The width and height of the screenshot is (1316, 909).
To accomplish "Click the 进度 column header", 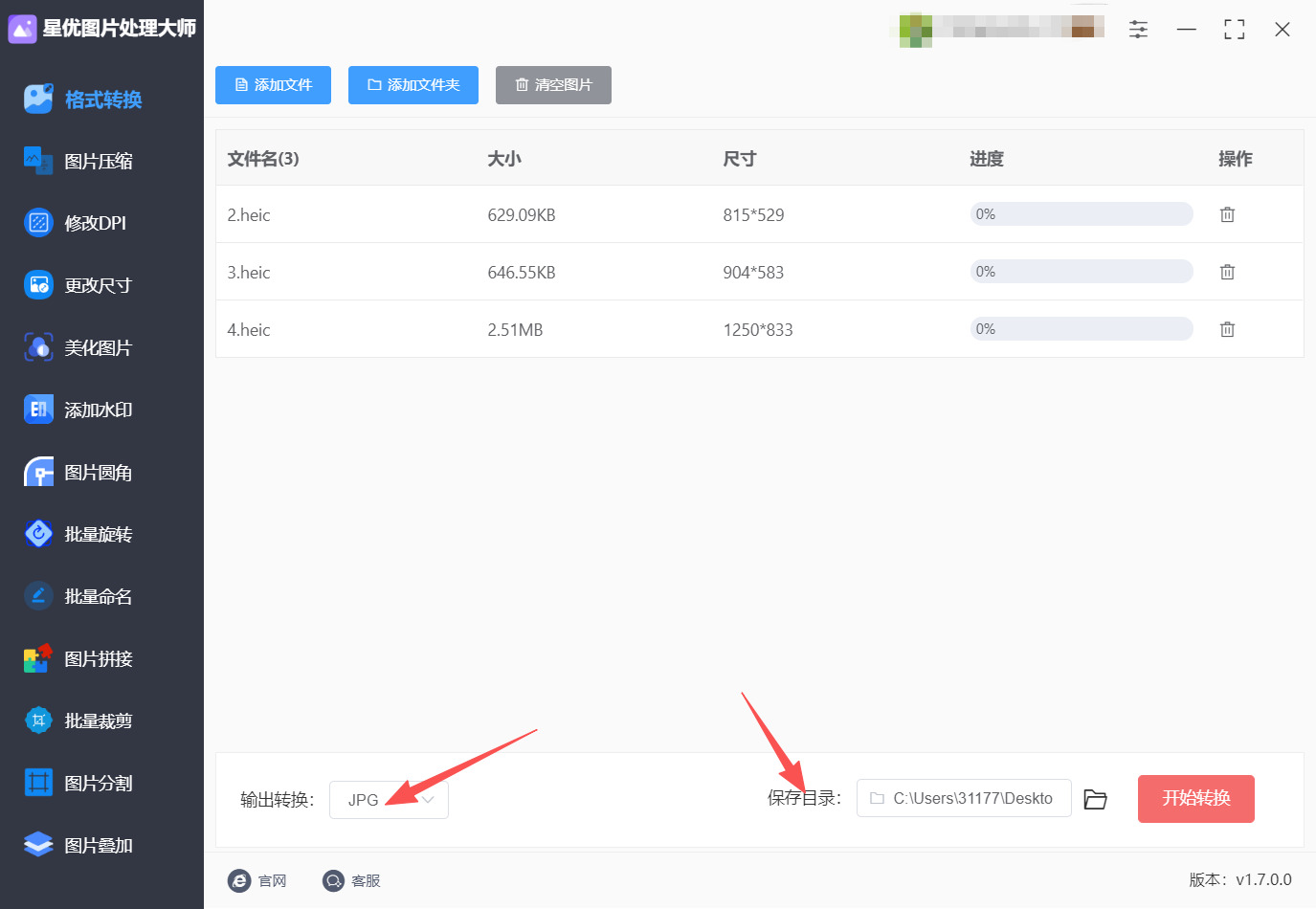I will [x=987, y=159].
